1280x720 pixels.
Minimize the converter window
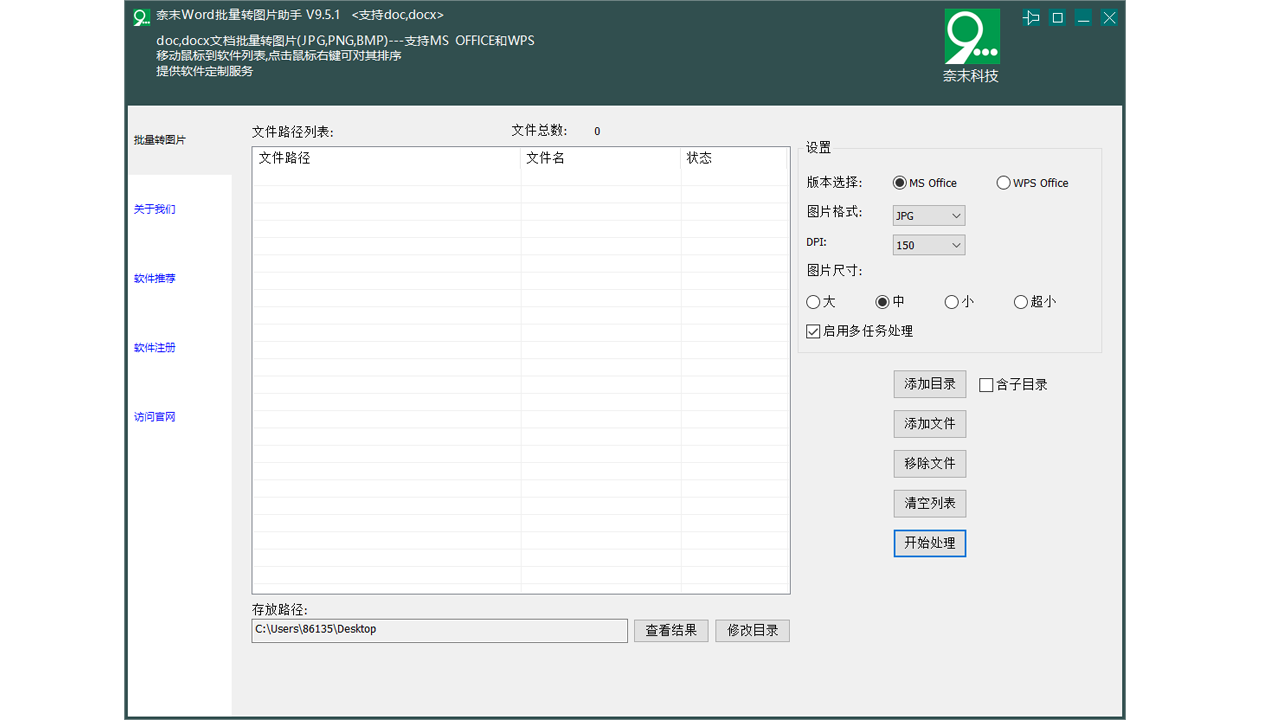pyautogui.click(x=1083, y=18)
